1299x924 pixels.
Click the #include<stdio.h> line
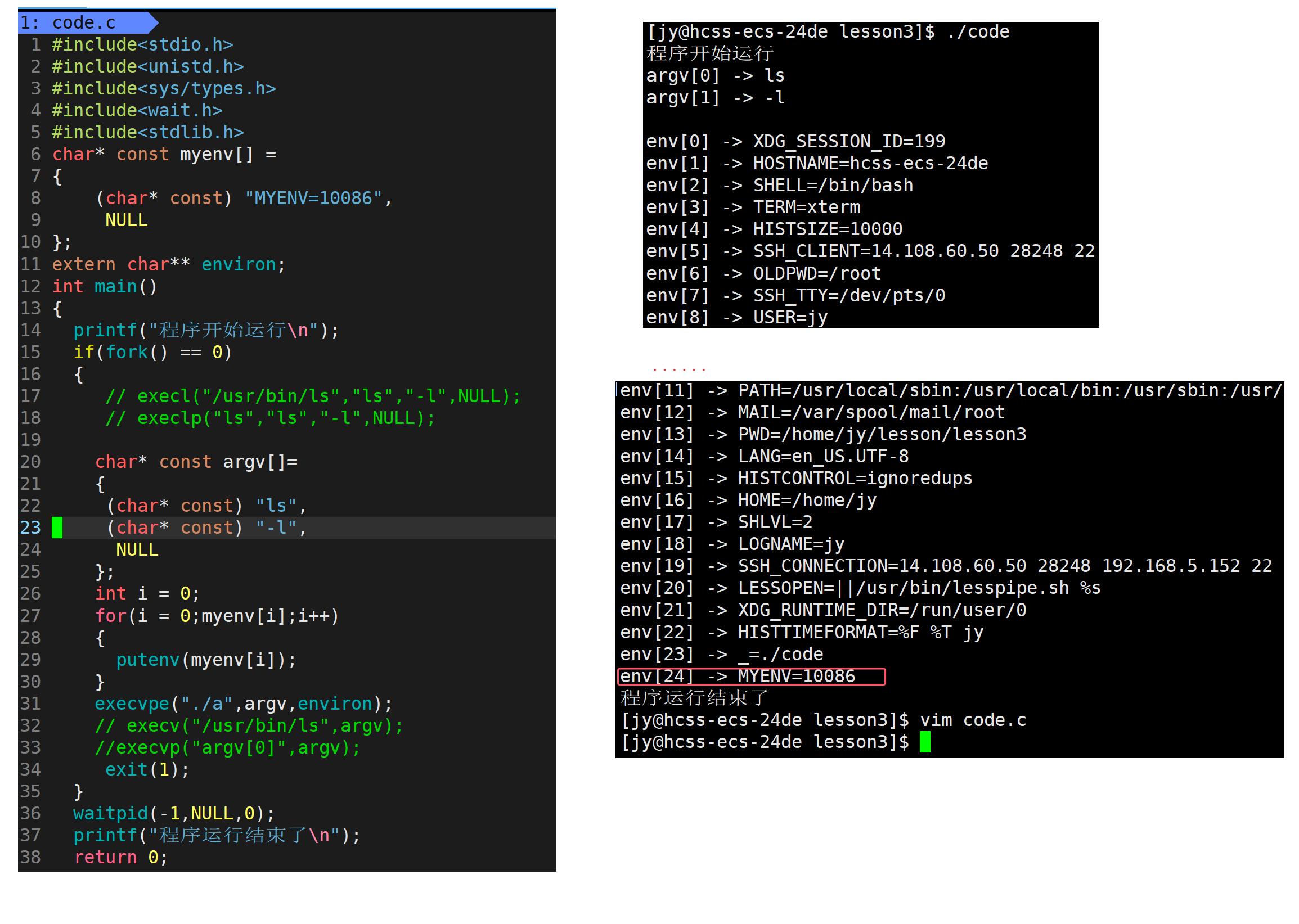(x=142, y=44)
